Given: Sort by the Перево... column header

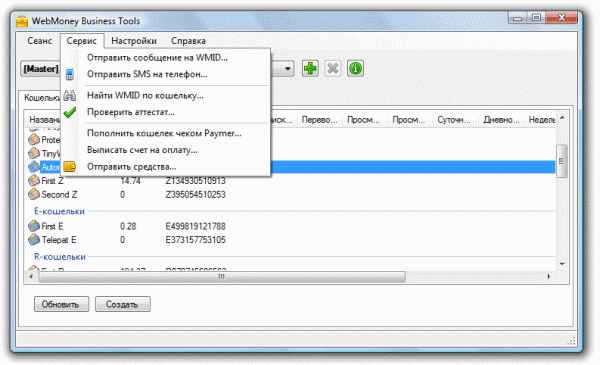Looking at the screenshot, I should [320, 120].
